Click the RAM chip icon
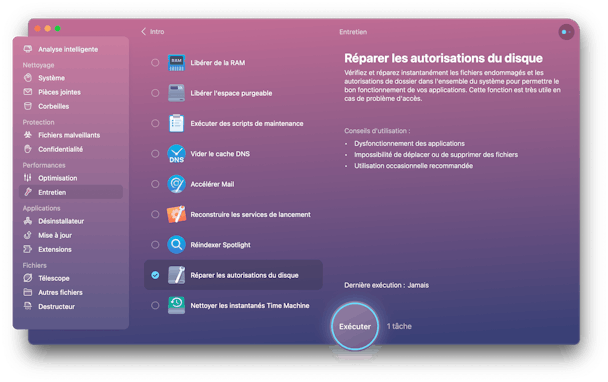This screenshot has width=608, height=382. point(176,62)
